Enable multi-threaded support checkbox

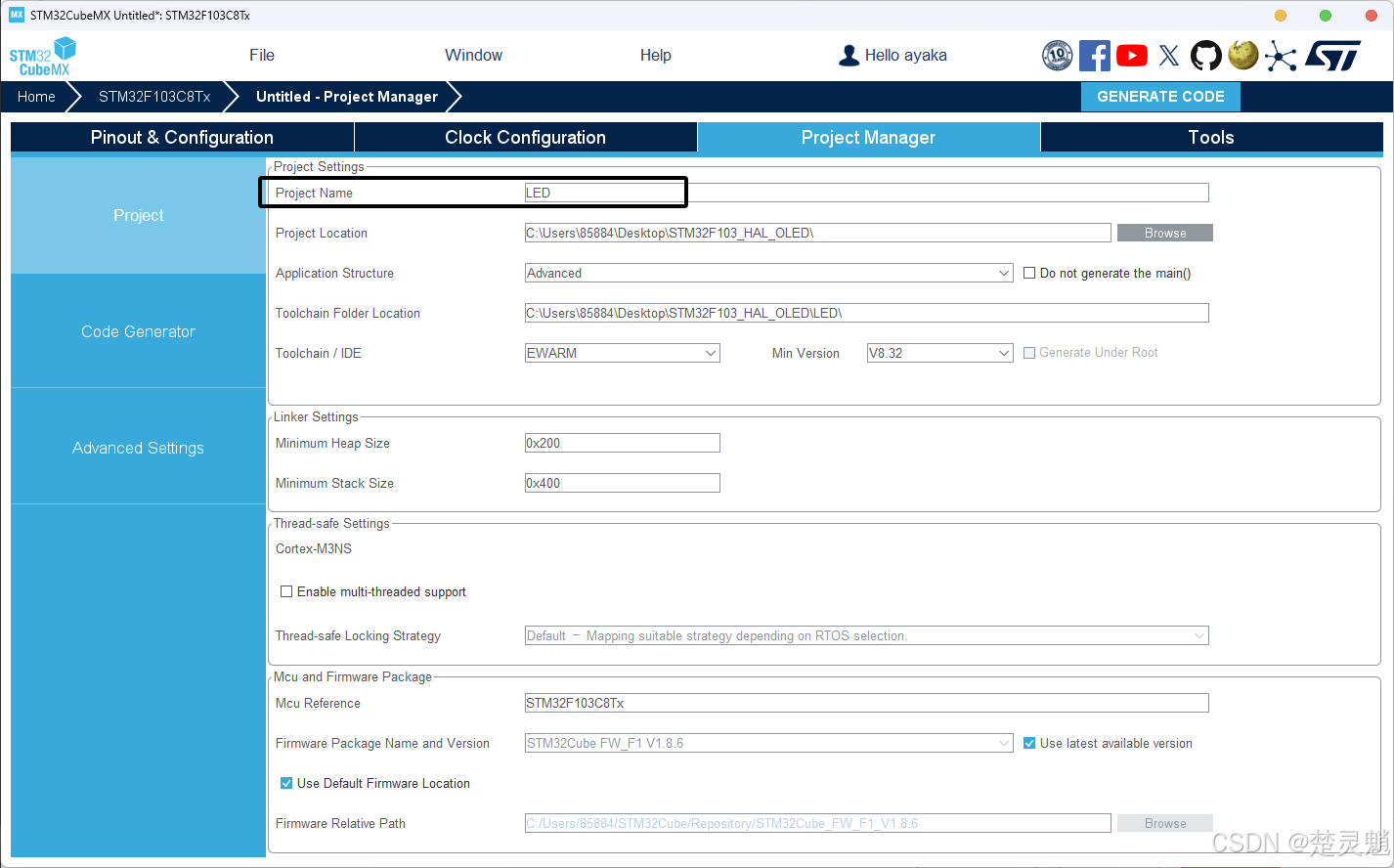[286, 591]
